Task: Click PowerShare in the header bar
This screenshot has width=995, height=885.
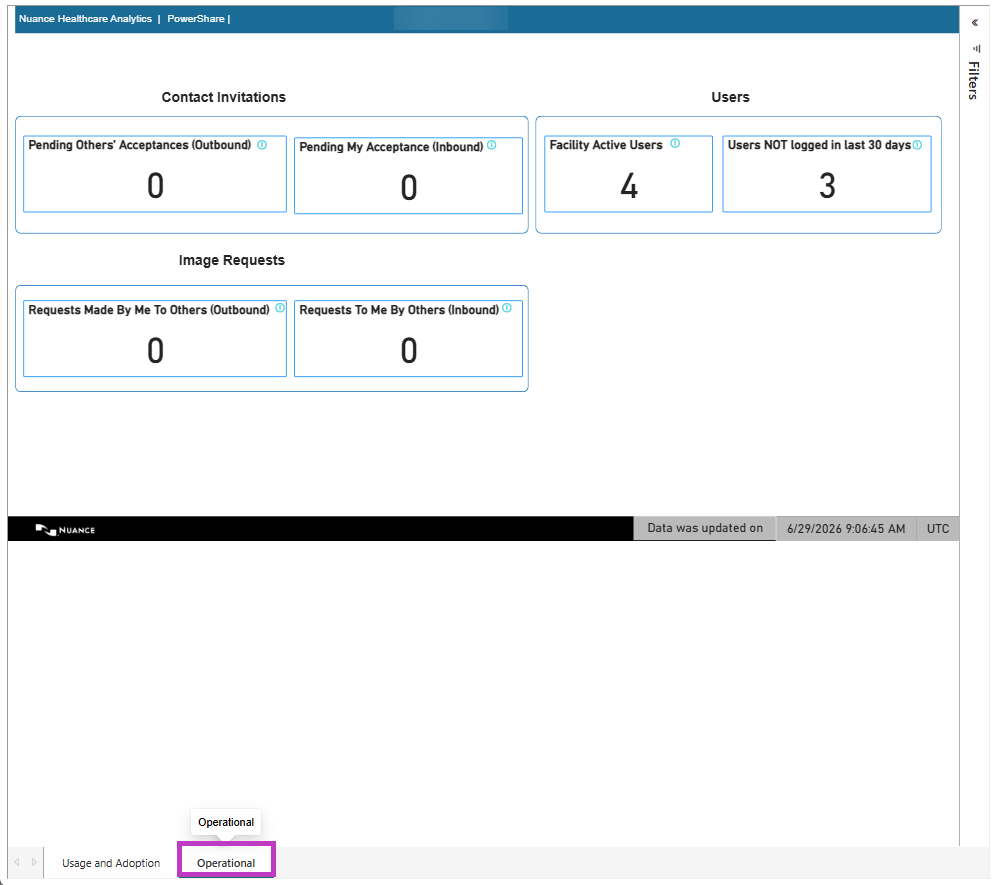Action: [x=196, y=19]
